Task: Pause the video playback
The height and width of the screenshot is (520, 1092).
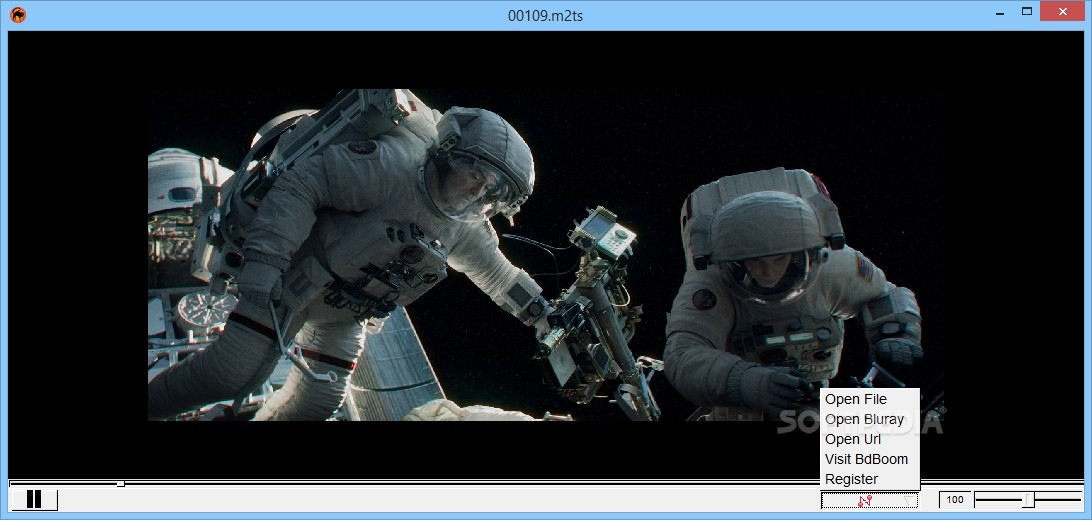Action: click(x=33, y=500)
